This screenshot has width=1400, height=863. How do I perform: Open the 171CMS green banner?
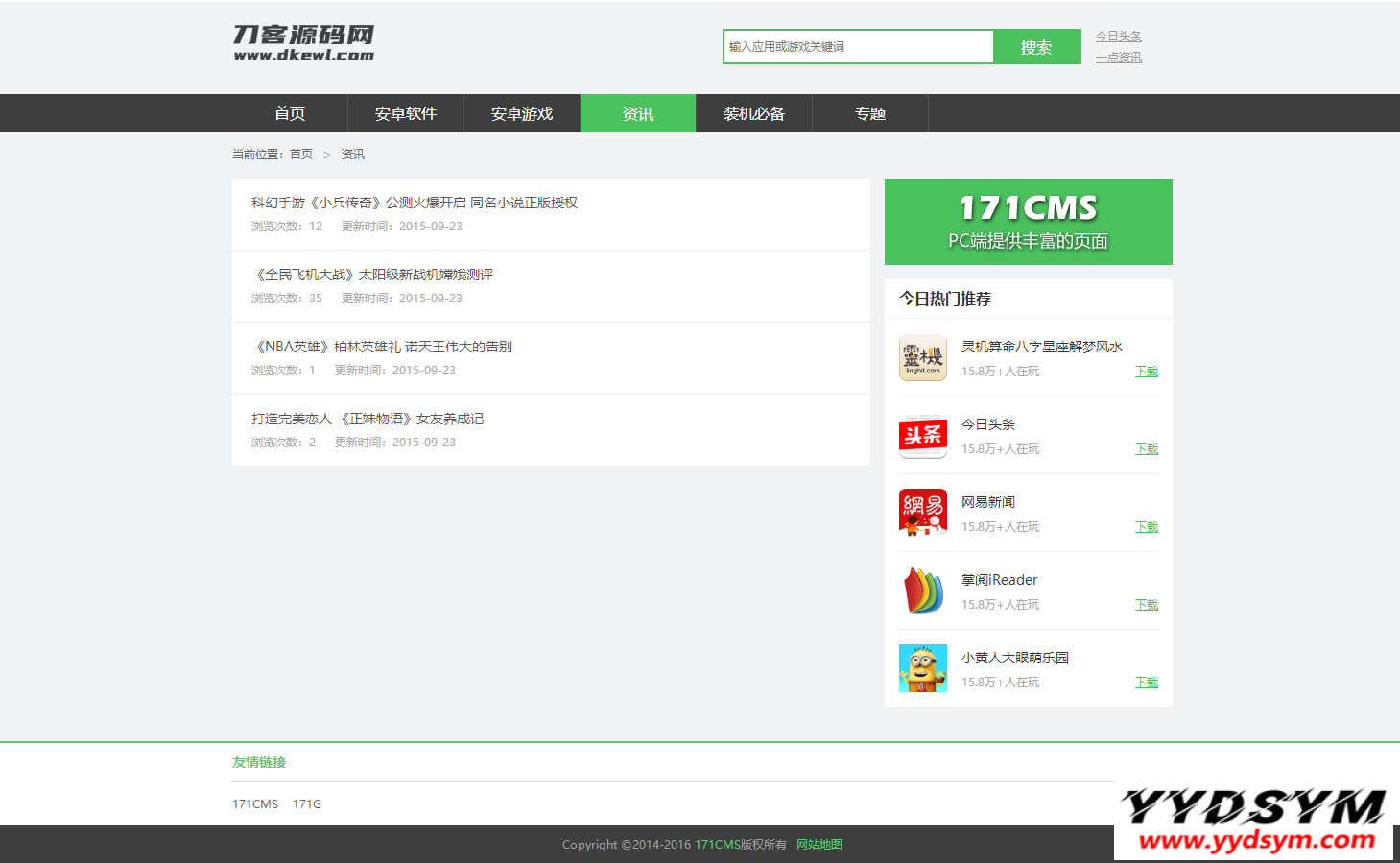click(1028, 222)
